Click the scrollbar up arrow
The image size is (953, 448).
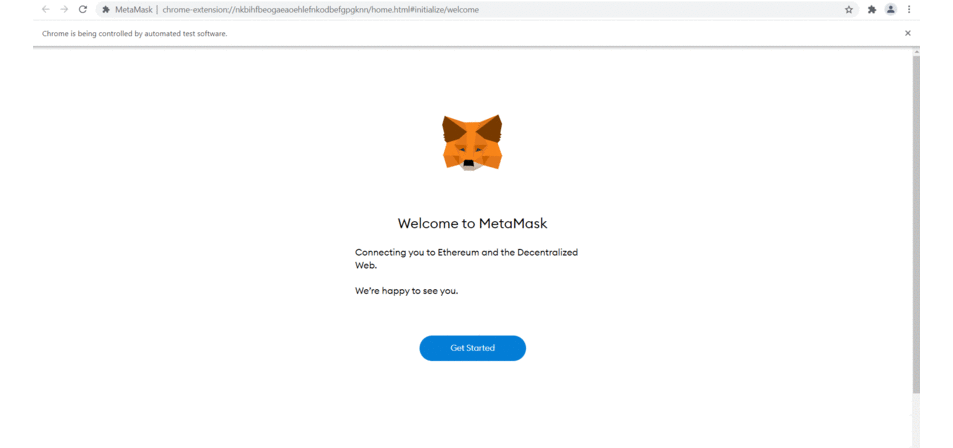917,52
